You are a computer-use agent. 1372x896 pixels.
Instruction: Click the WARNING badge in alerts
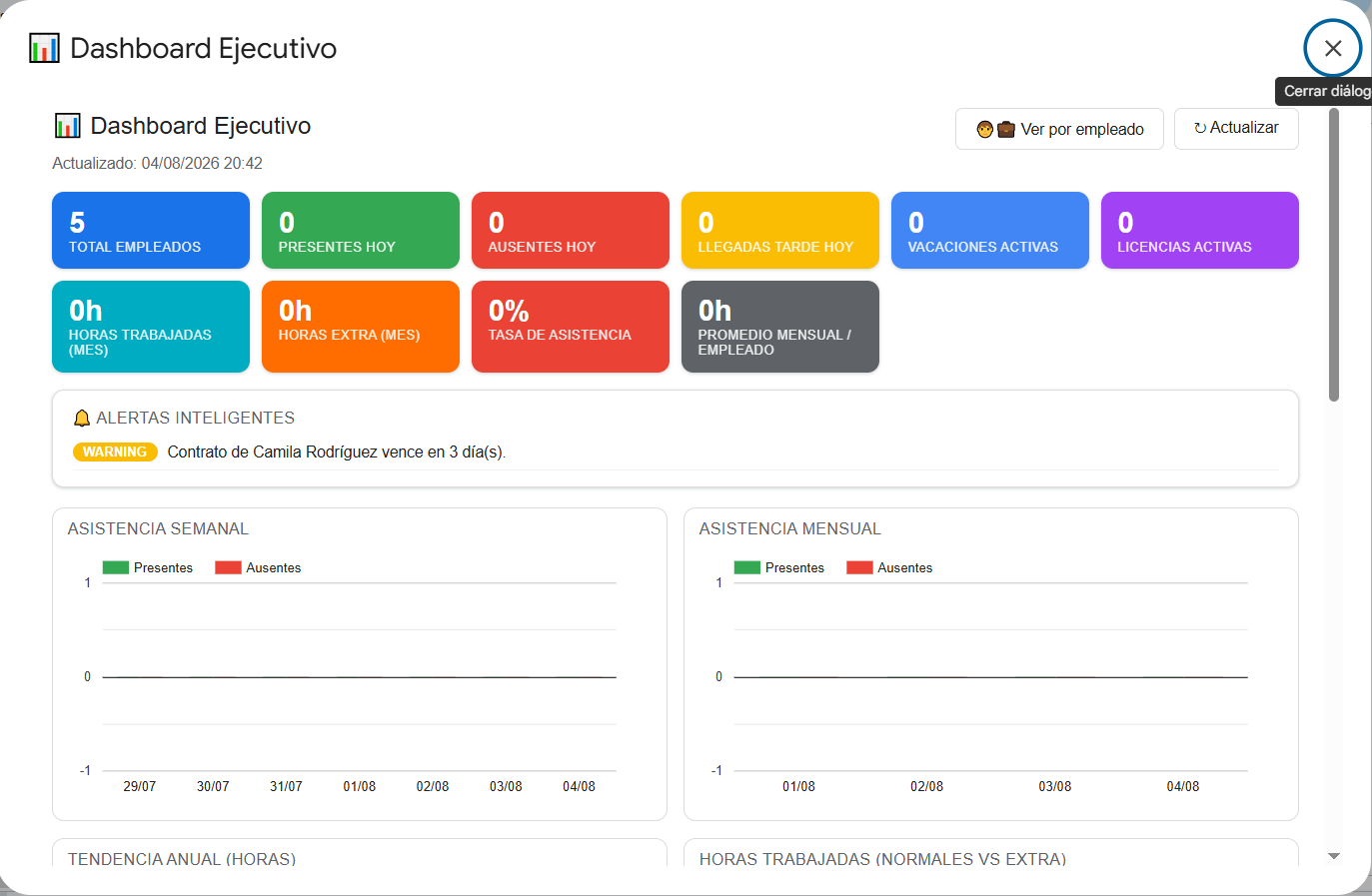tap(115, 452)
